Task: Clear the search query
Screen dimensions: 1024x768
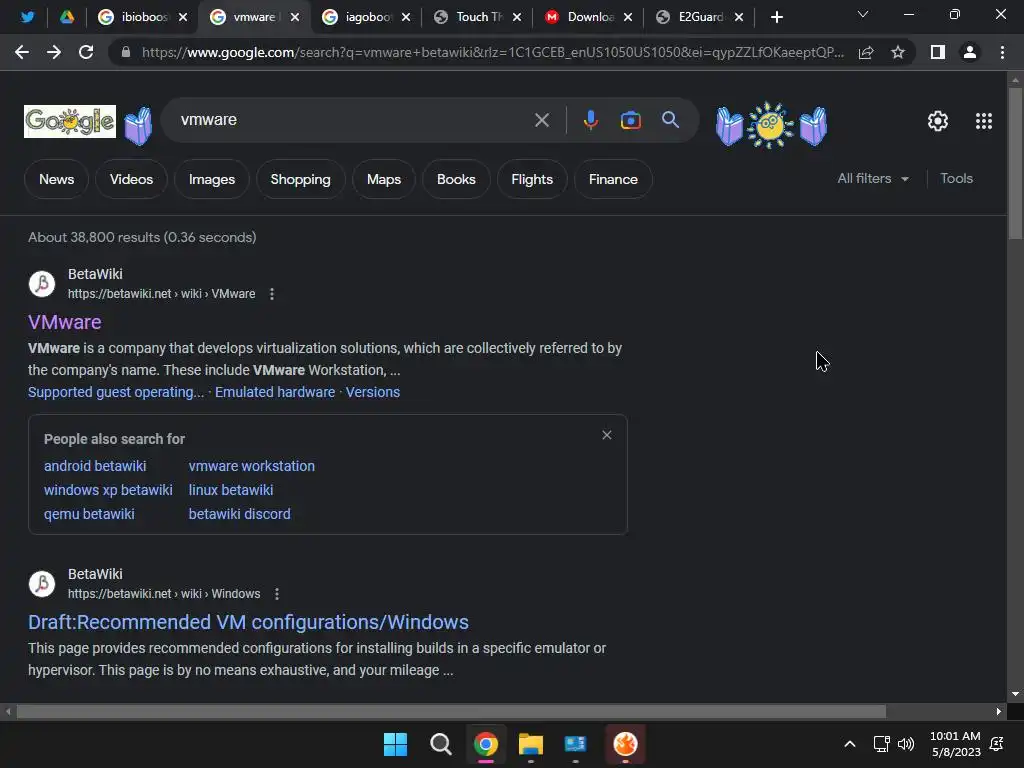Action: click(541, 120)
